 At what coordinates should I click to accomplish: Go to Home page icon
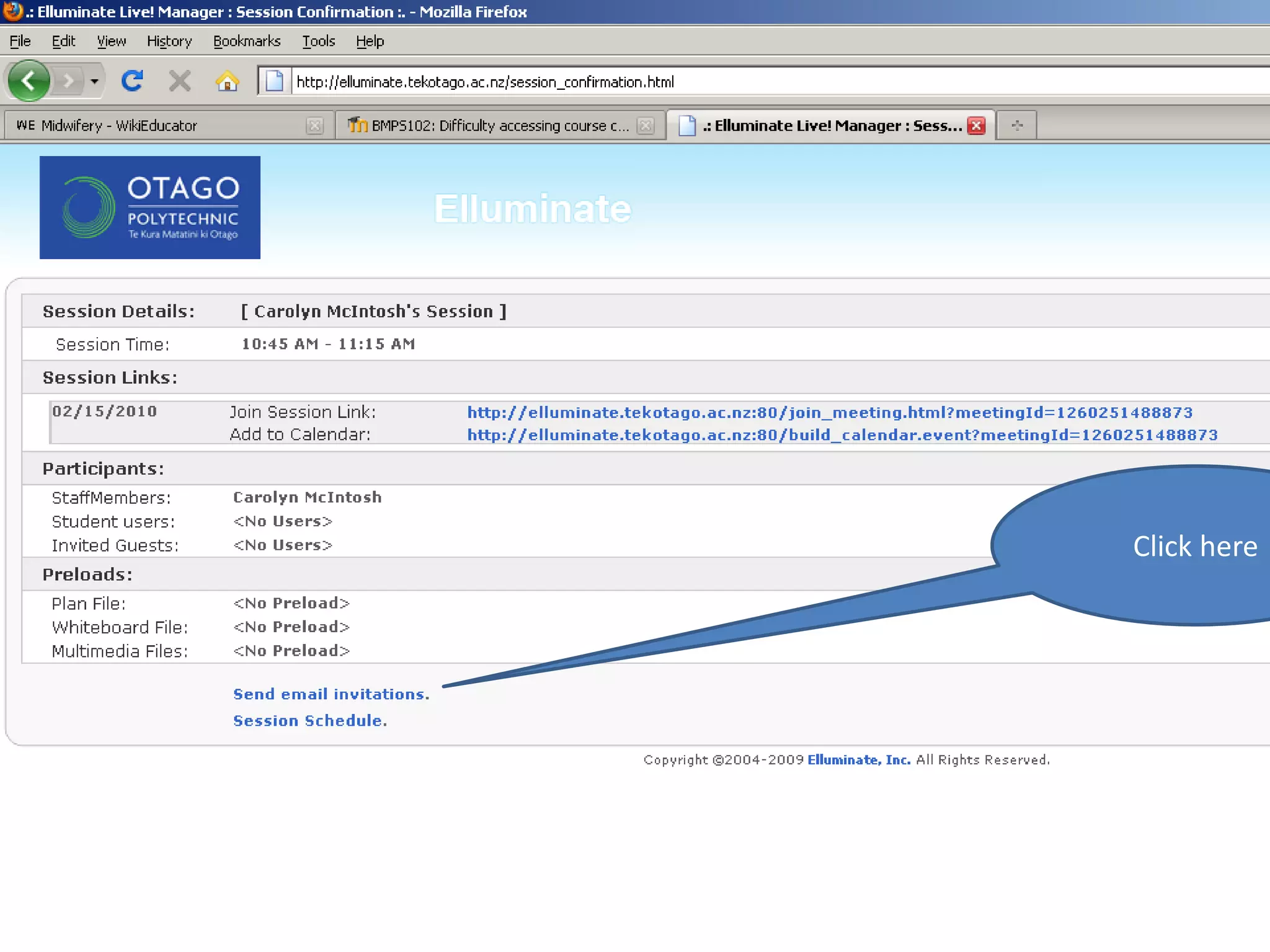pos(228,81)
